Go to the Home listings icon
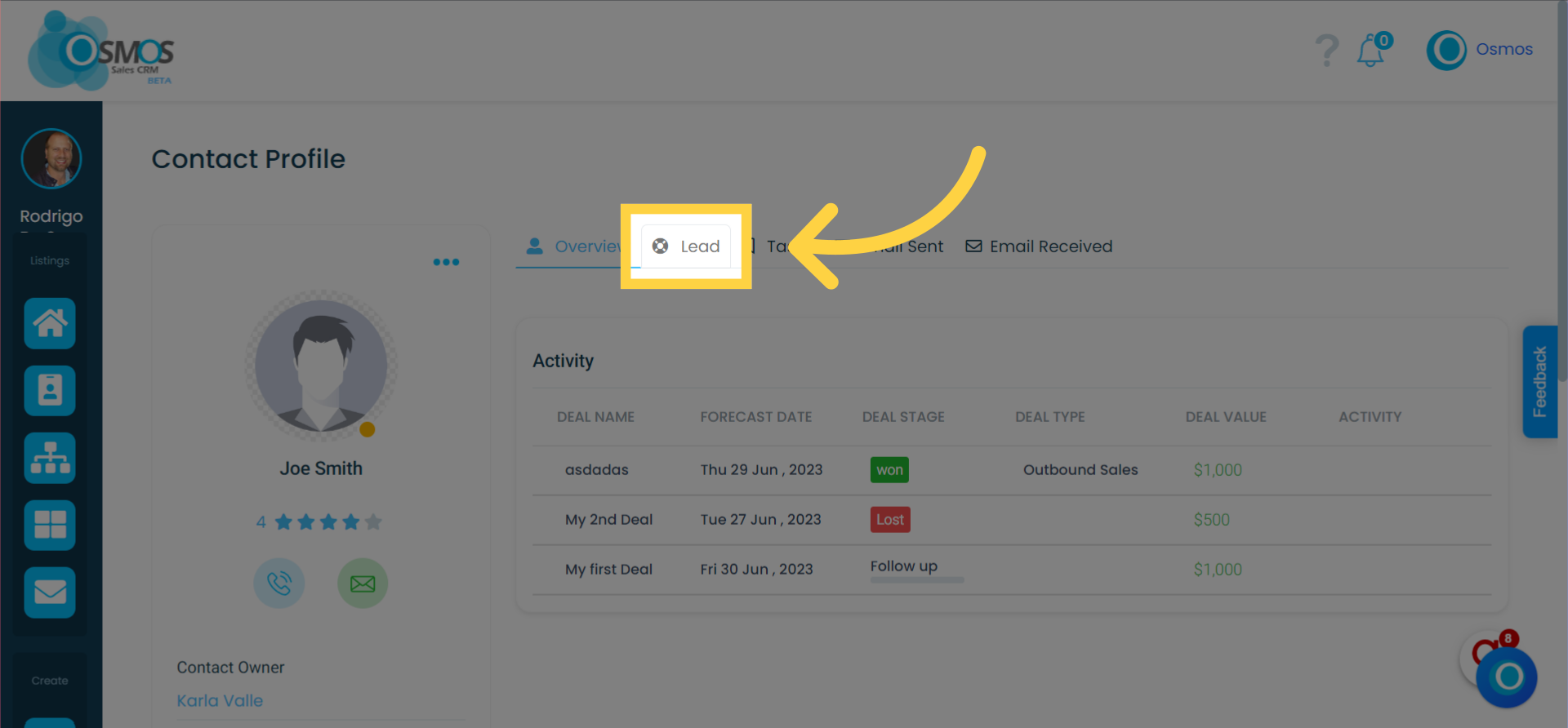The image size is (1568, 728). pyautogui.click(x=50, y=323)
